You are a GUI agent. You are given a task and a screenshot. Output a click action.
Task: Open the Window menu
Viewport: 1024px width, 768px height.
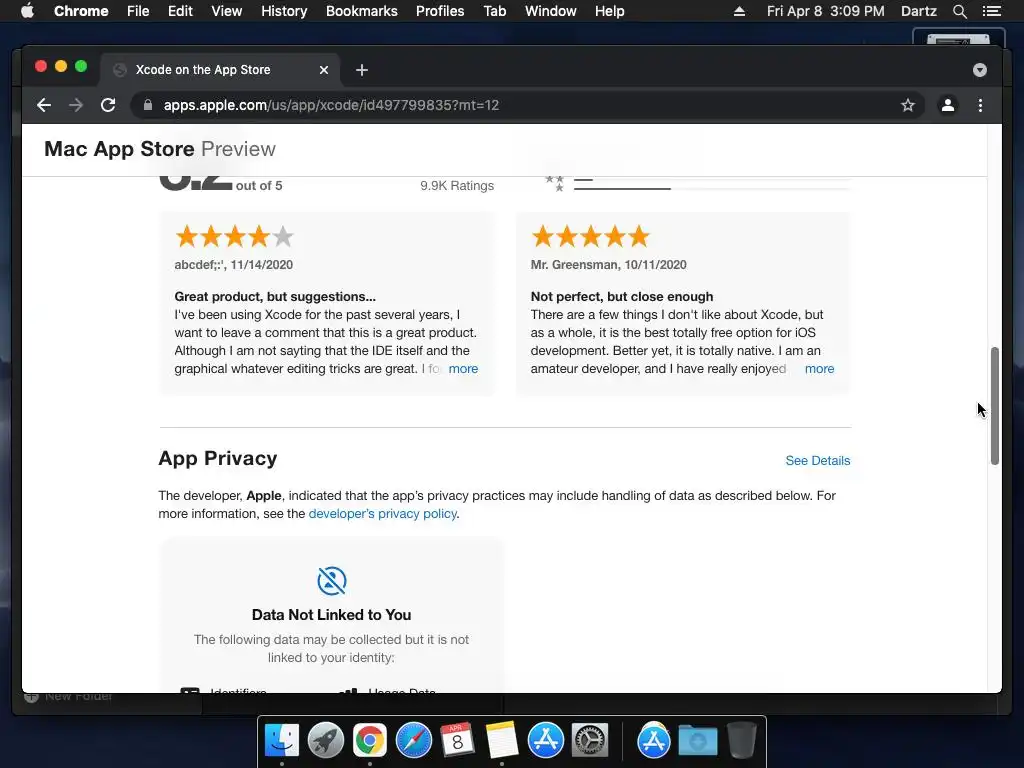(x=551, y=11)
